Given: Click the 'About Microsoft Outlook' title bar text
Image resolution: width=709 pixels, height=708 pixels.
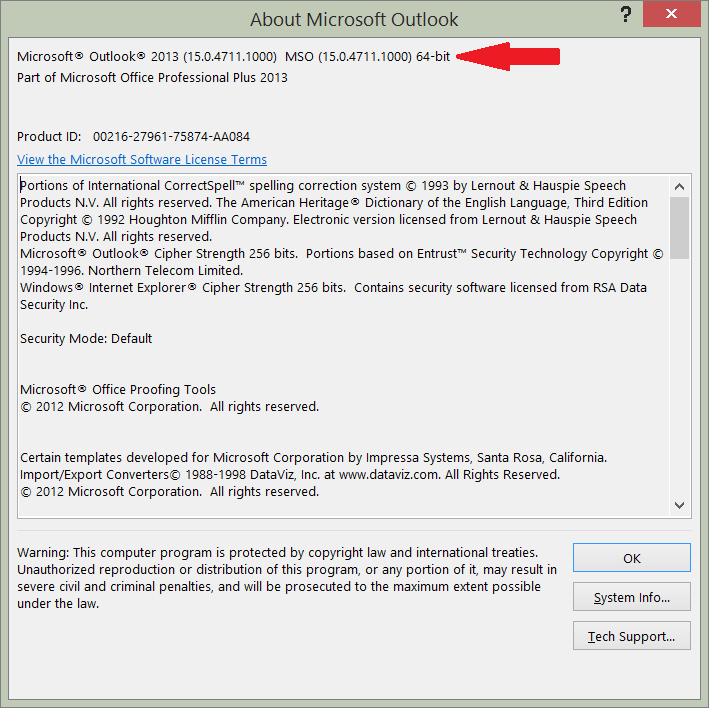Looking at the screenshot, I should (x=354, y=19).
